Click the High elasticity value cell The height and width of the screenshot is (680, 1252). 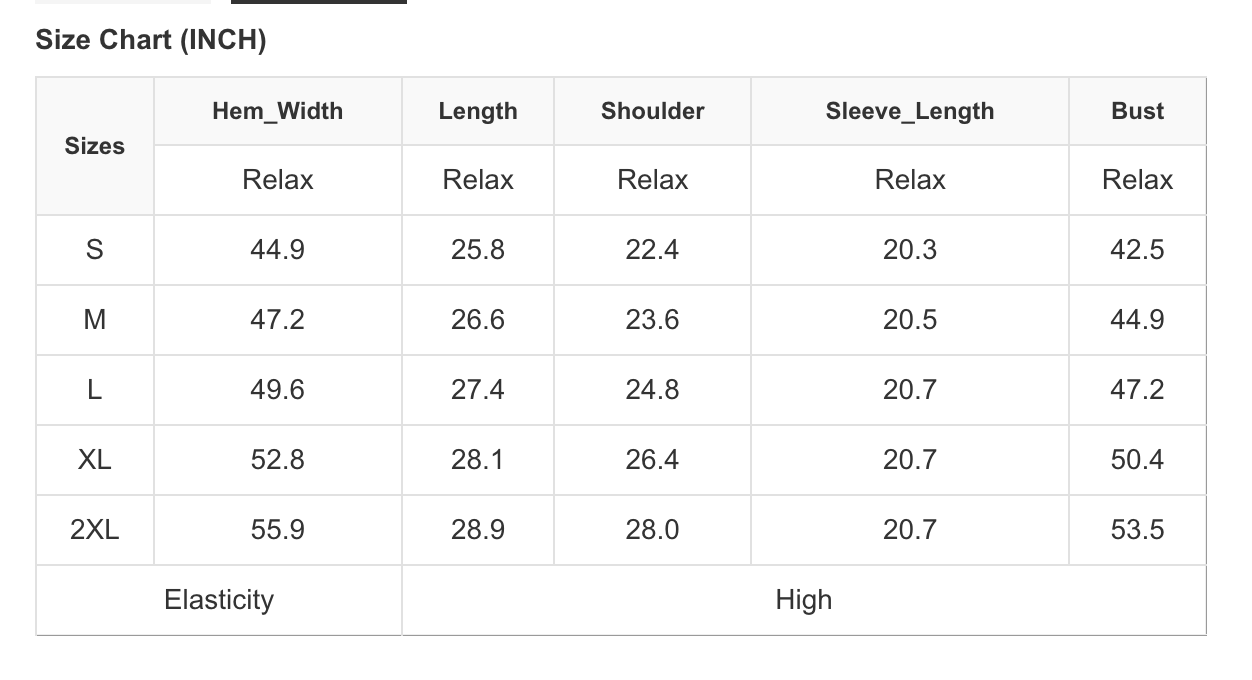click(803, 600)
